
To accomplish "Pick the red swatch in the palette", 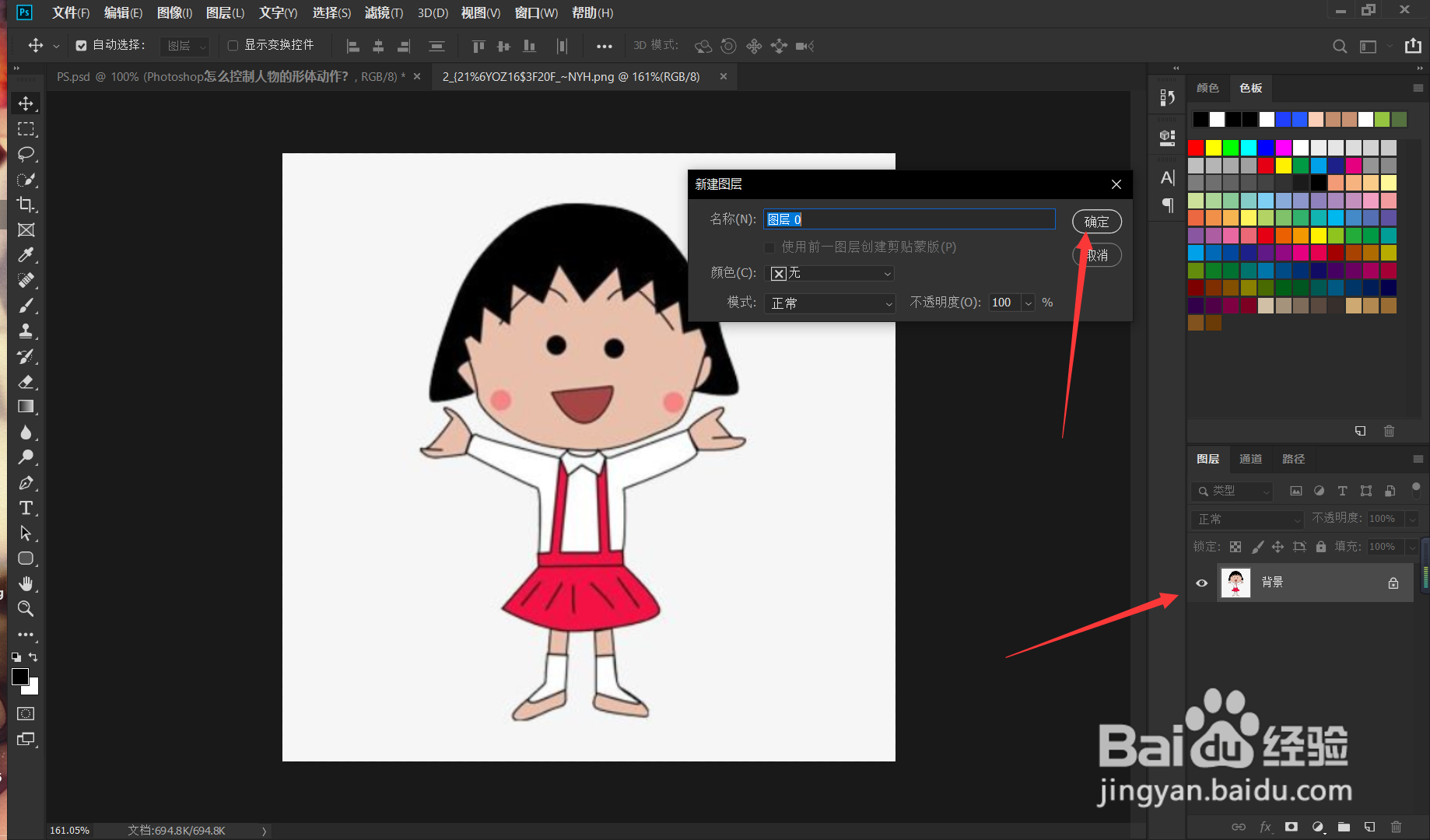I will point(1196,147).
